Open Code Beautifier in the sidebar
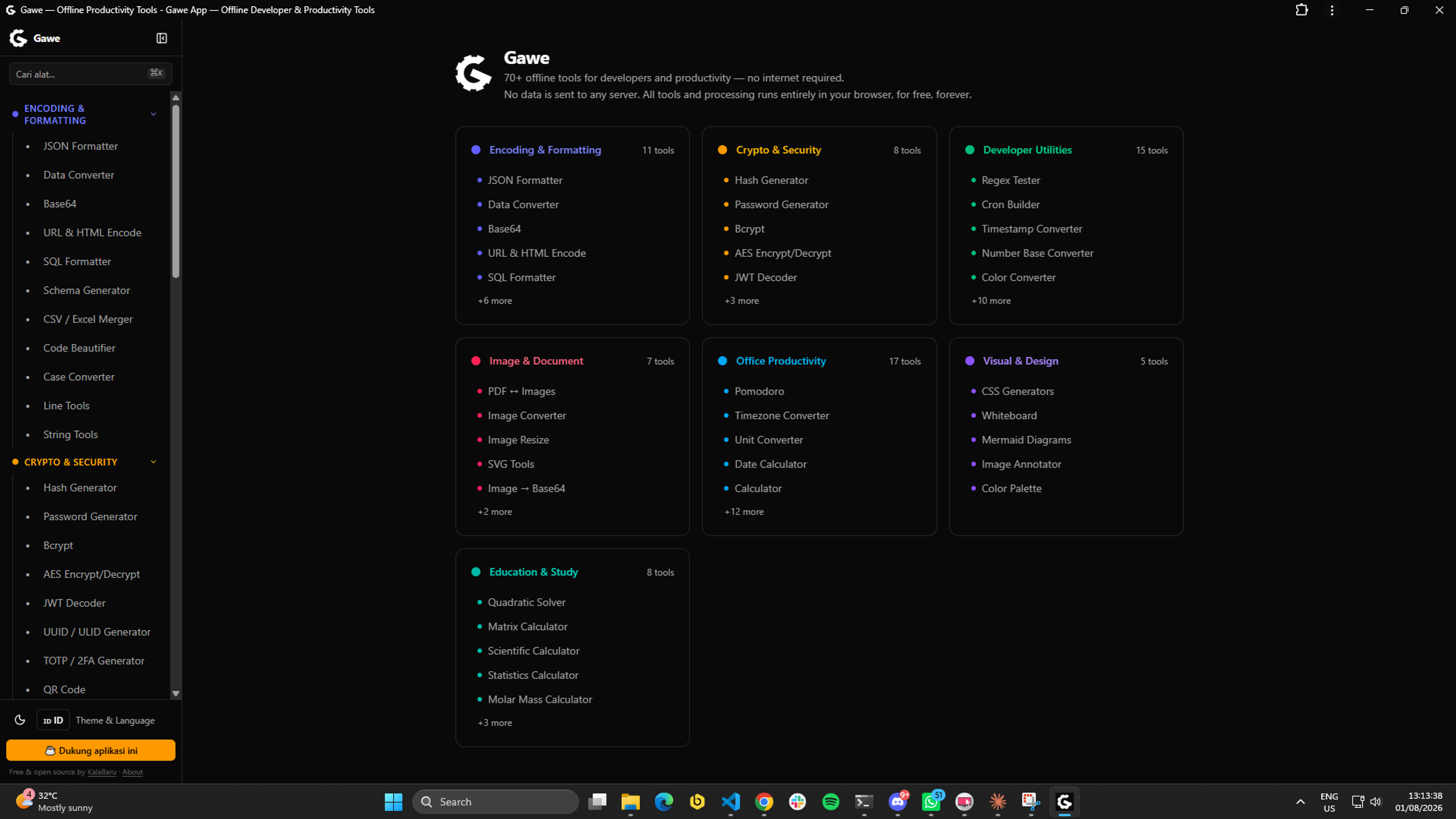 (x=79, y=348)
